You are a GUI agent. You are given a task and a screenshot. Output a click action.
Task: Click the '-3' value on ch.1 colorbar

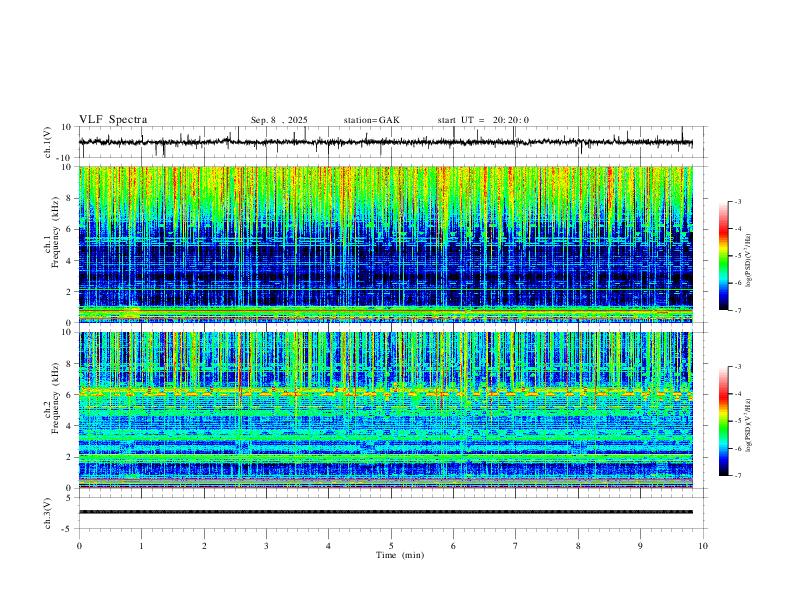click(x=737, y=201)
